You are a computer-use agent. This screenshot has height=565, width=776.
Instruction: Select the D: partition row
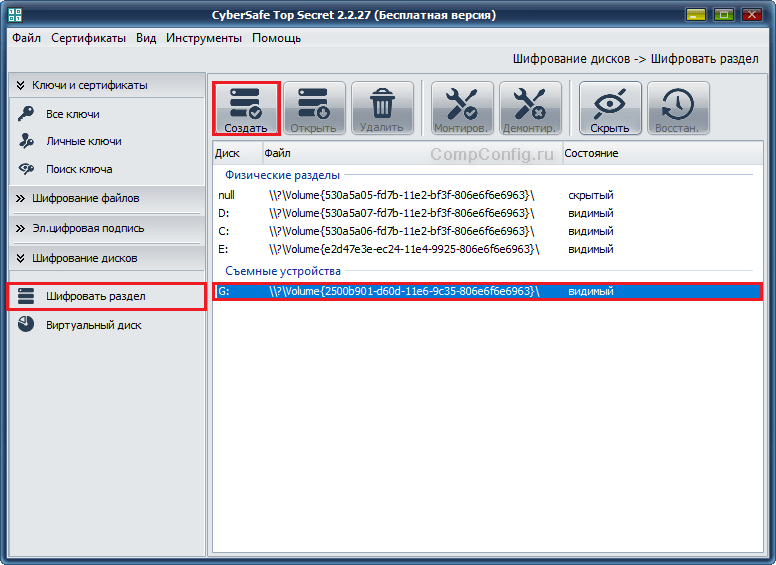(488, 213)
